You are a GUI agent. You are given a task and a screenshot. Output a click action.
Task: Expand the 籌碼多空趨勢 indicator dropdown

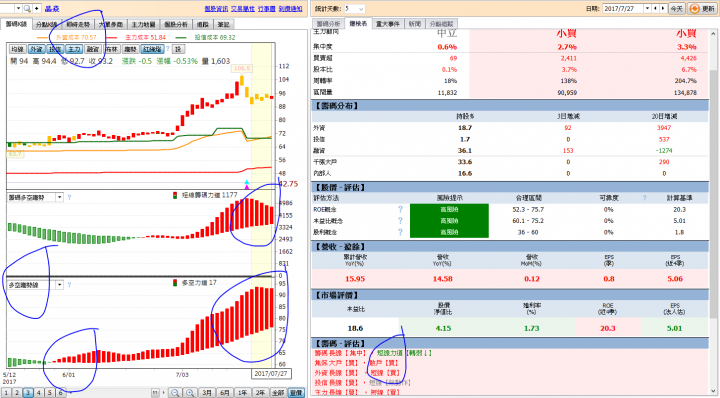point(59,197)
